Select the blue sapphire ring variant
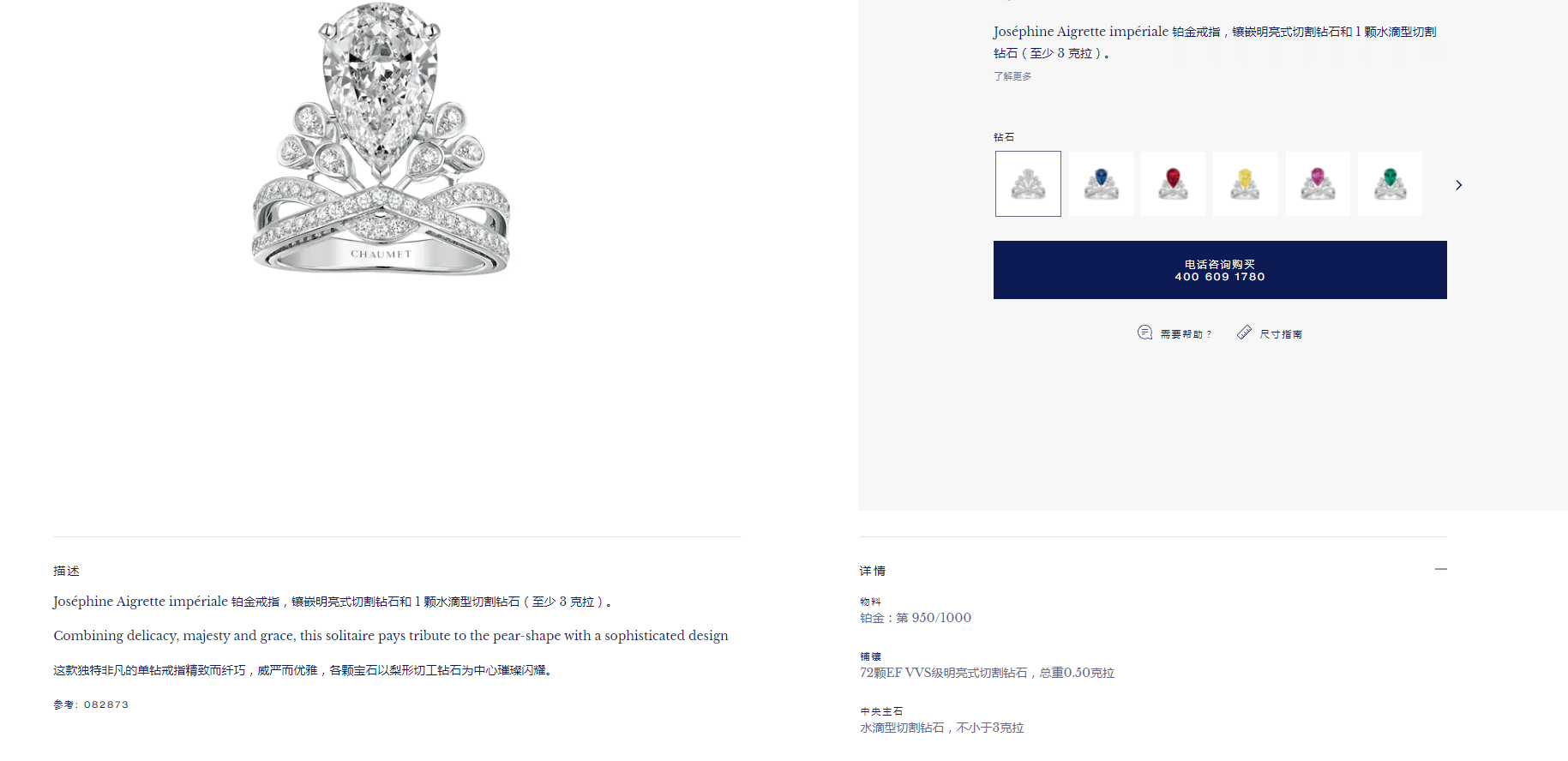Viewport: 1568px width, 761px height. [1101, 184]
